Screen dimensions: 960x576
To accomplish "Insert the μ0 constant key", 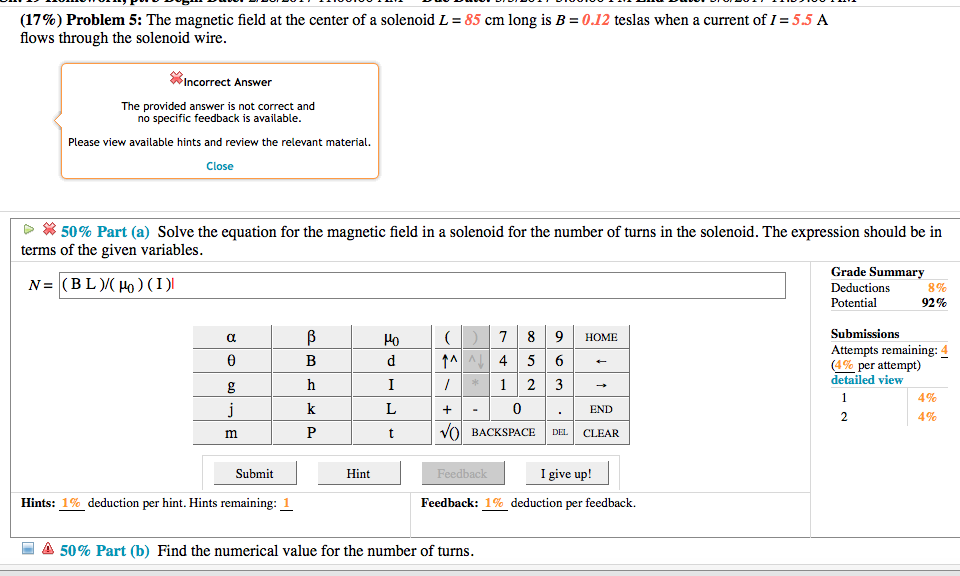I will pos(391,337).
